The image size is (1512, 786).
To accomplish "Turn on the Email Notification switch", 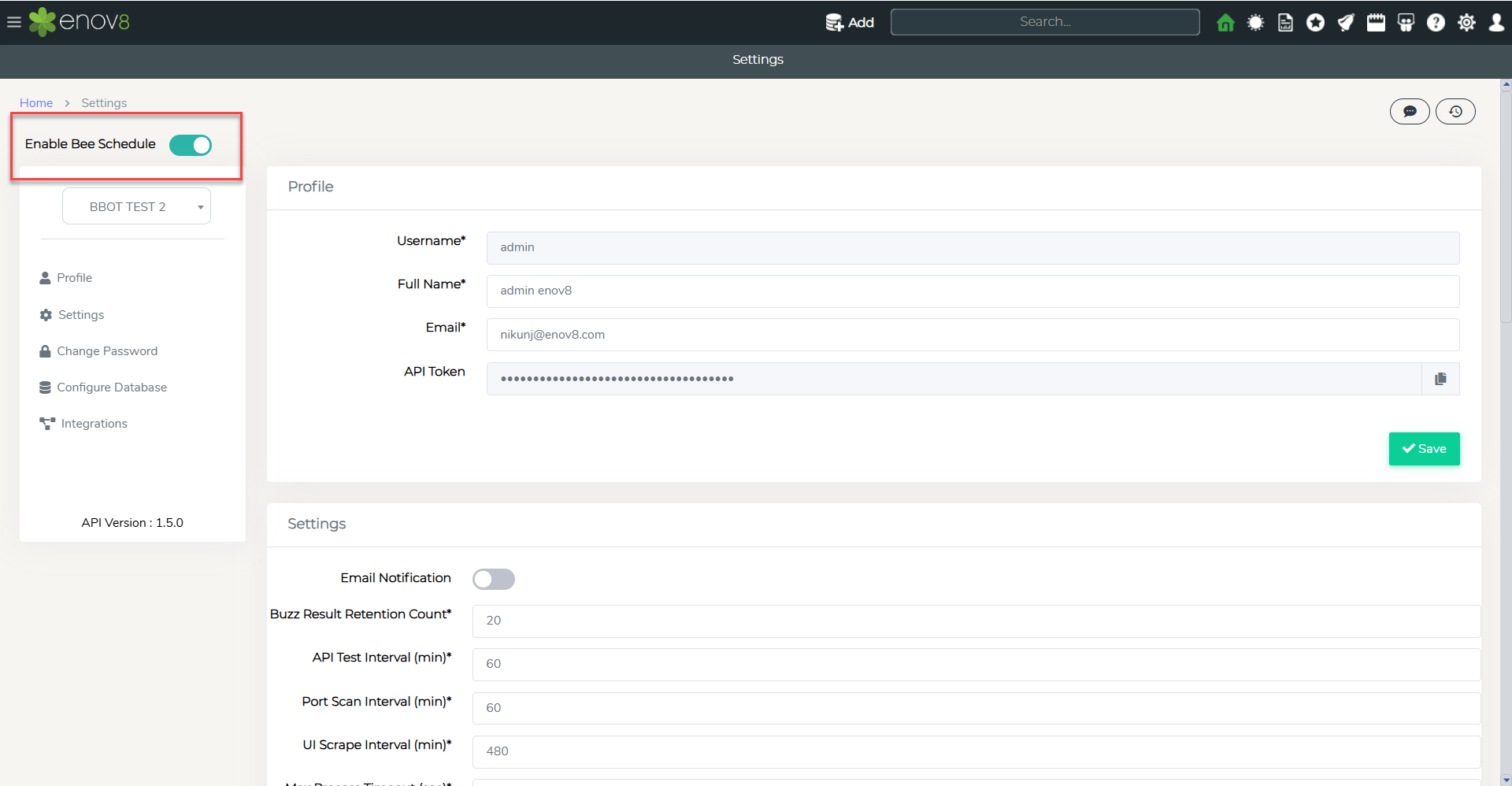I will 493,580.
